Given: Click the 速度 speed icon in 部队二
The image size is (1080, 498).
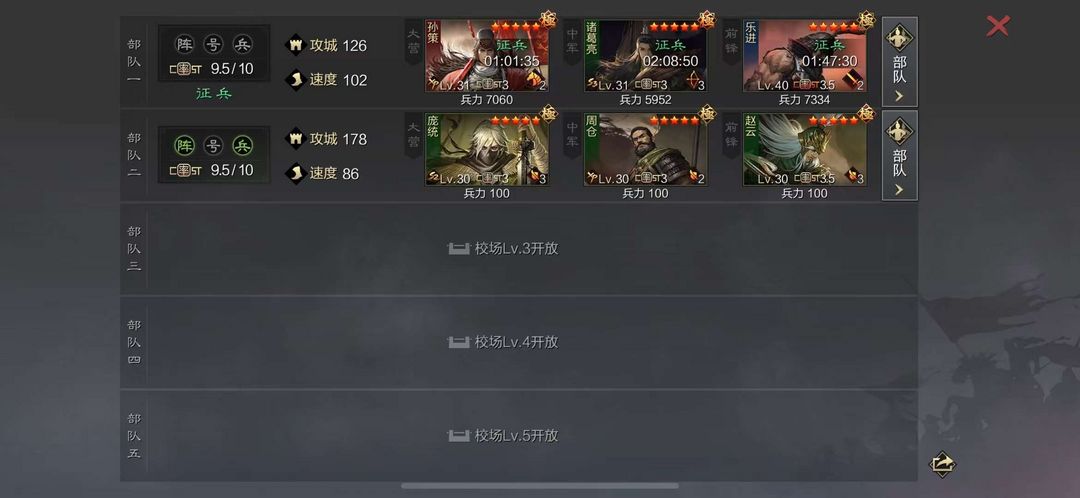Looking at the screenshot, I should click(295, 173).
